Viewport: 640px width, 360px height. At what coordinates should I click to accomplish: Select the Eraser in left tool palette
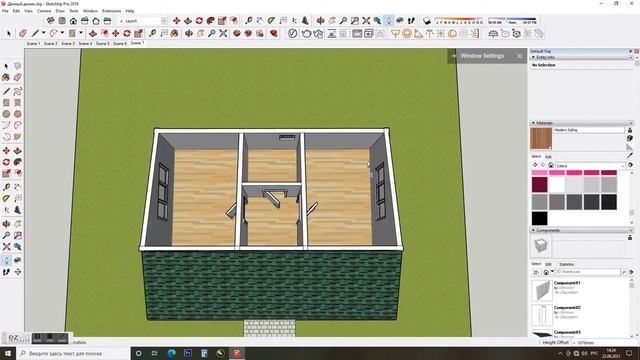pyautogui.click(x=18, y=77)
